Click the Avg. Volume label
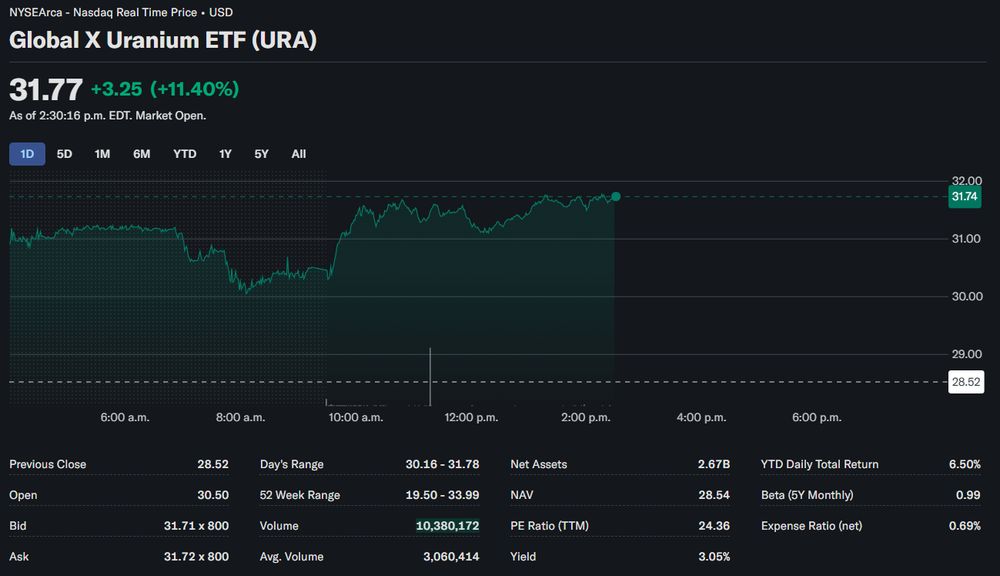Image resolution: width=1000 pixels, height=576 pixels. click(x=291, y=556)
